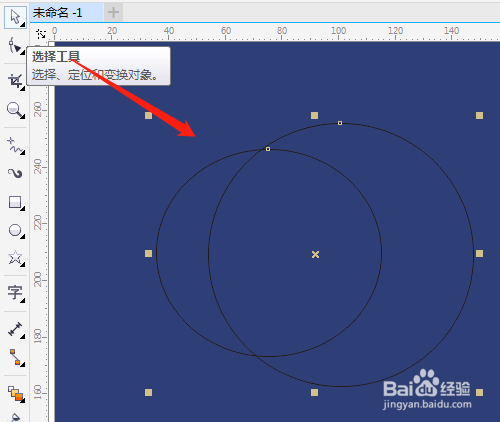500x422 pixels.
Task: Click the vertical ruler at mark 200
Action: (x=39, y=279)
